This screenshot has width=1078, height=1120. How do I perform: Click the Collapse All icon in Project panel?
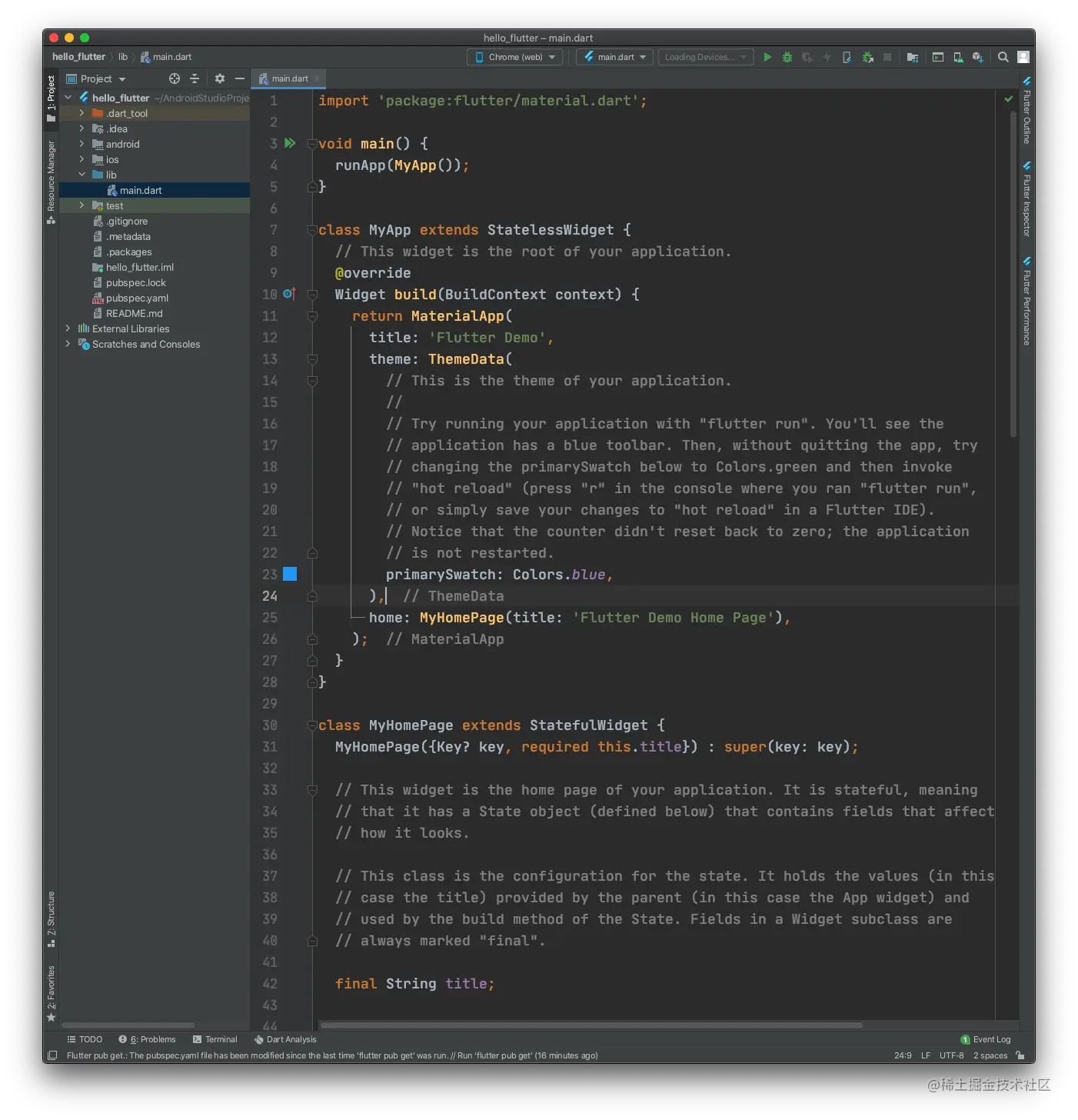pos(195,78)
